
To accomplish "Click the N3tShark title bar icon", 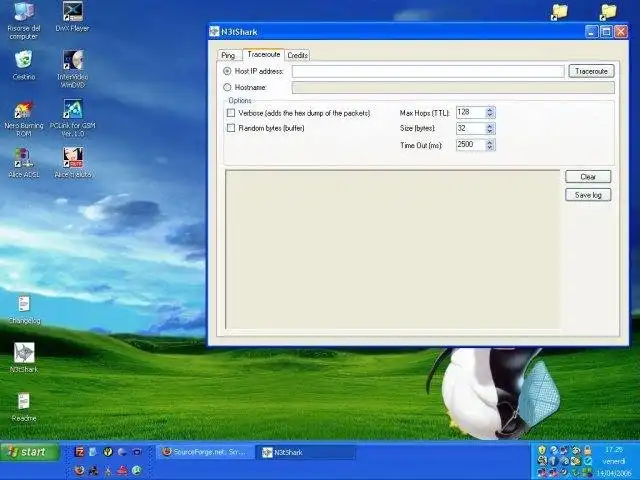I will click(214, 31).
